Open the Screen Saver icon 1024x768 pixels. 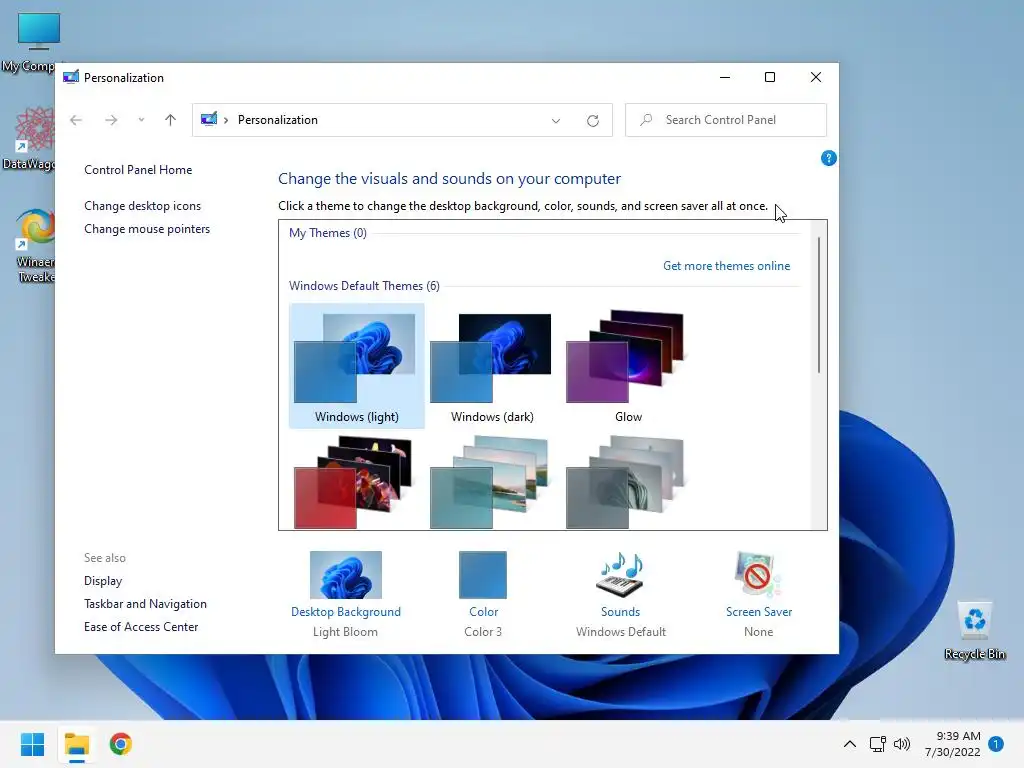pyautogui.click(x=758, y=575)
